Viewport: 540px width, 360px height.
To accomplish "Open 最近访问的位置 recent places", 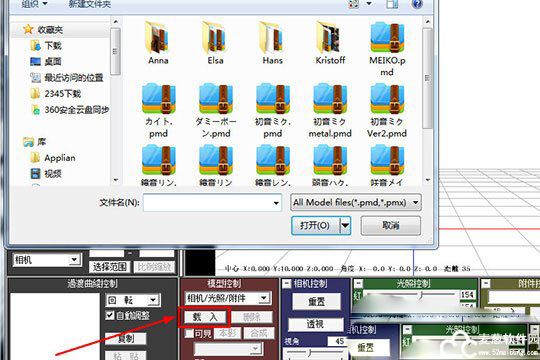I will click(x=67, y=78).
